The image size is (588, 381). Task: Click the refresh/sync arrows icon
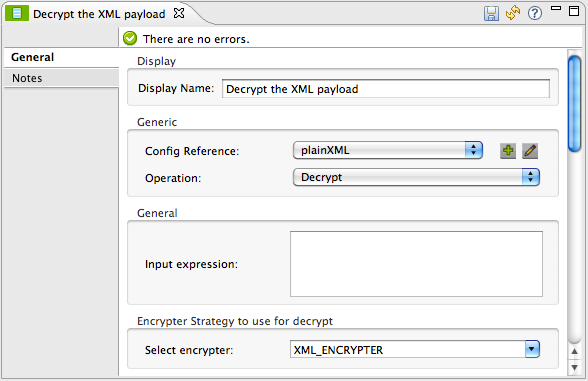[513, 13]
